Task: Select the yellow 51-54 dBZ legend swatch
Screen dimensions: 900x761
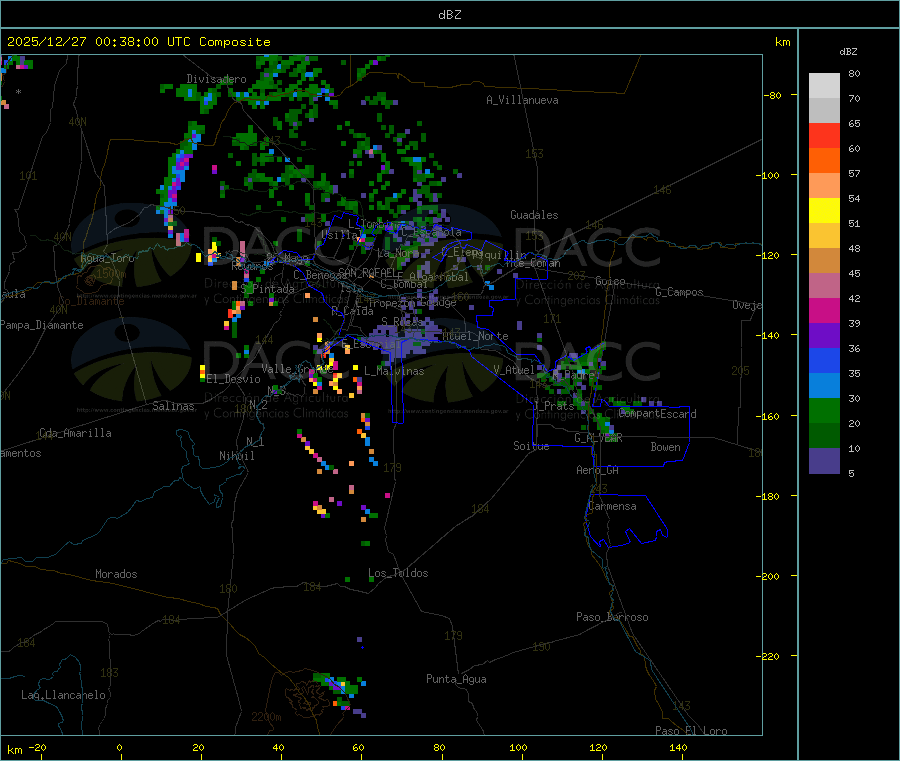Action: [x=824, y=211]
